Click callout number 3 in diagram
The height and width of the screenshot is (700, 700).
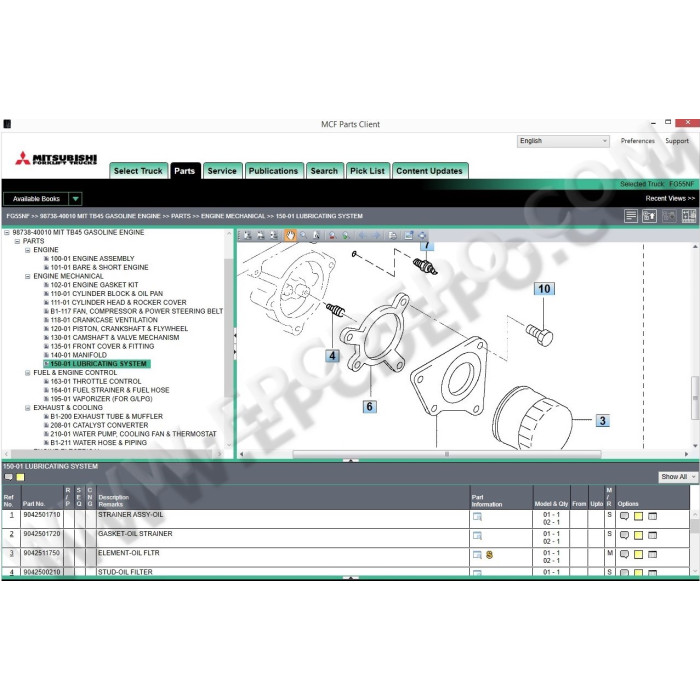click(x=603, y=421)
